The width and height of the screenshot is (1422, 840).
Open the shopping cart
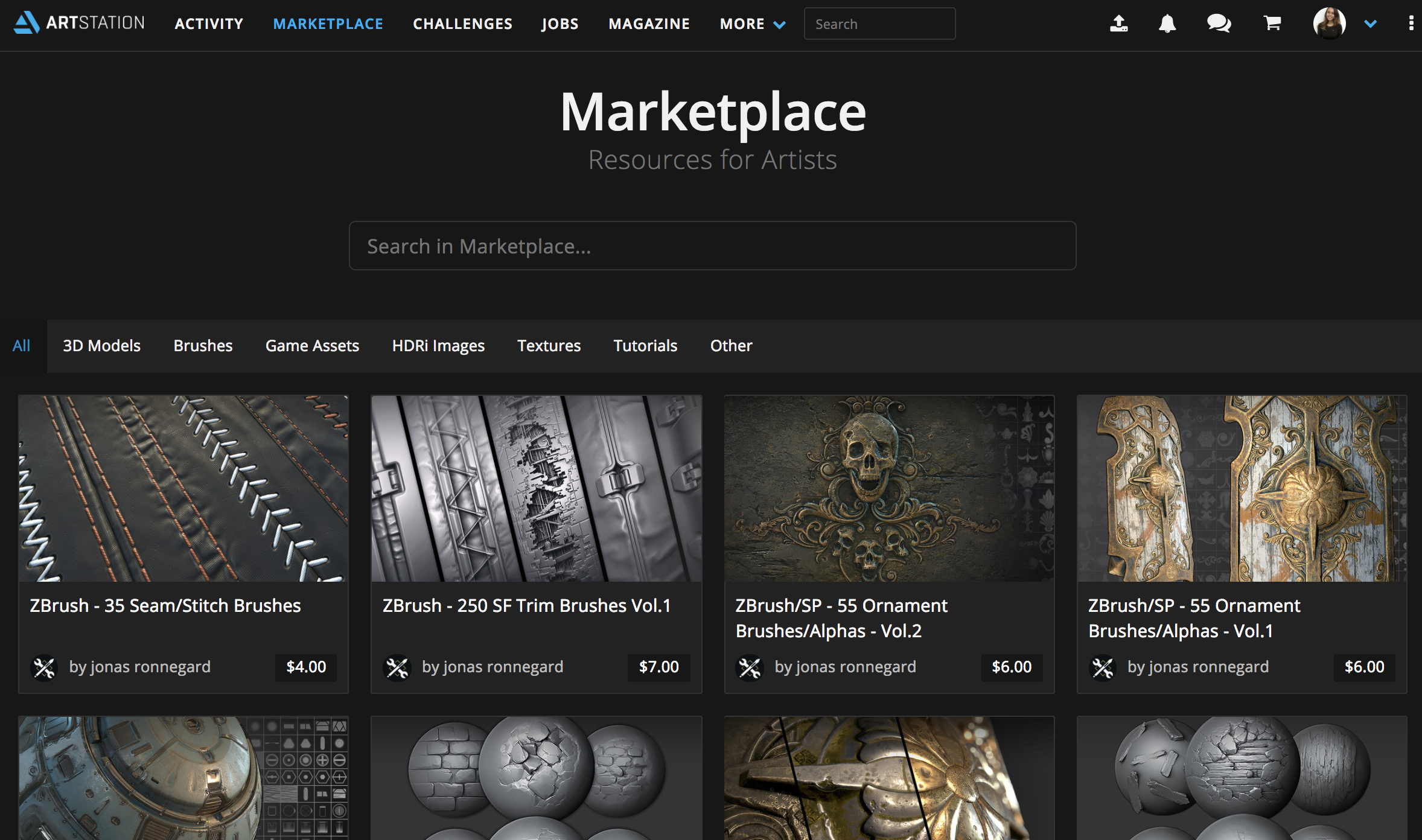tap(1272, 24)
